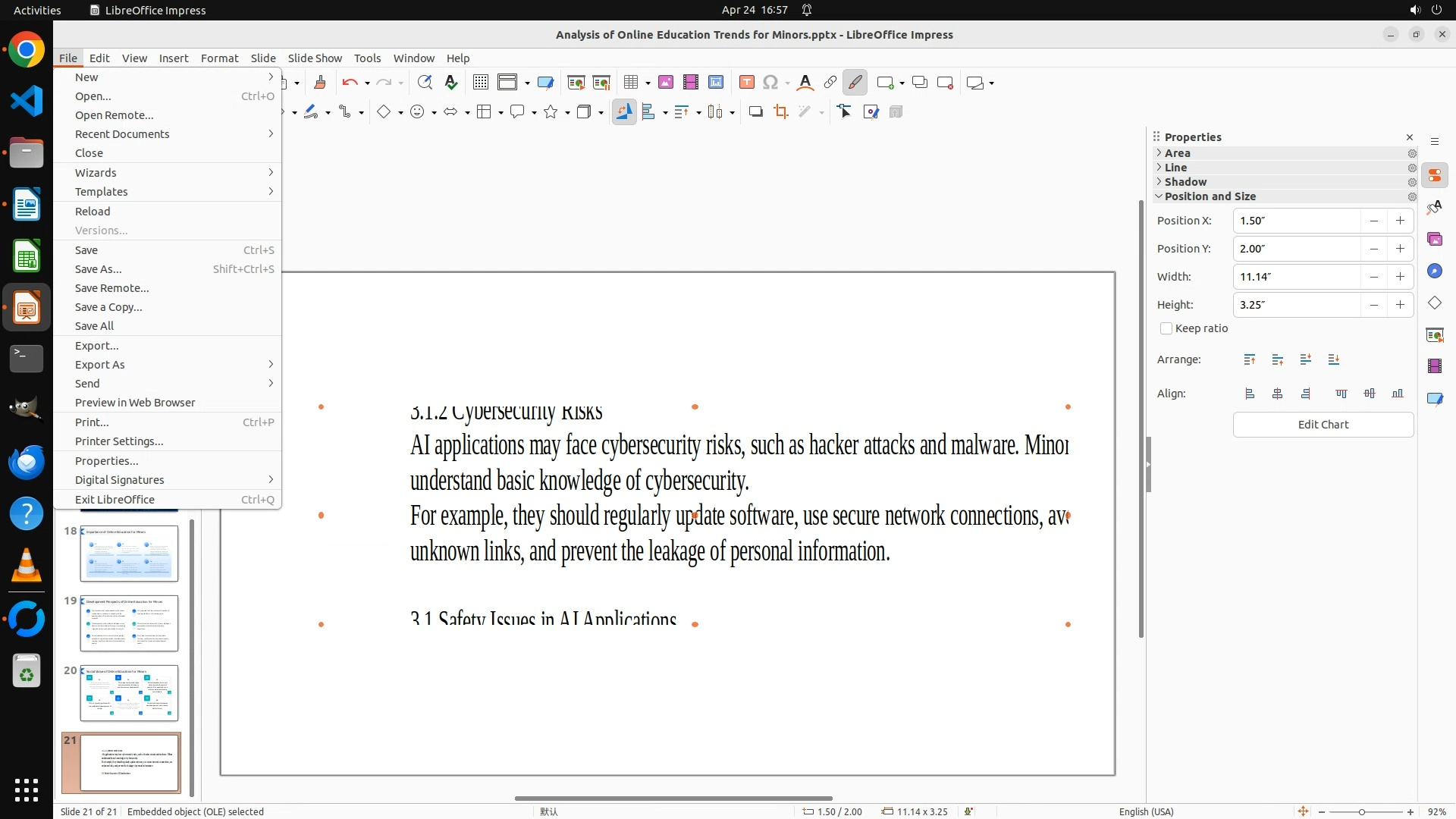
Task: Click the Undo arrow icon
Action: click(350, 83)
